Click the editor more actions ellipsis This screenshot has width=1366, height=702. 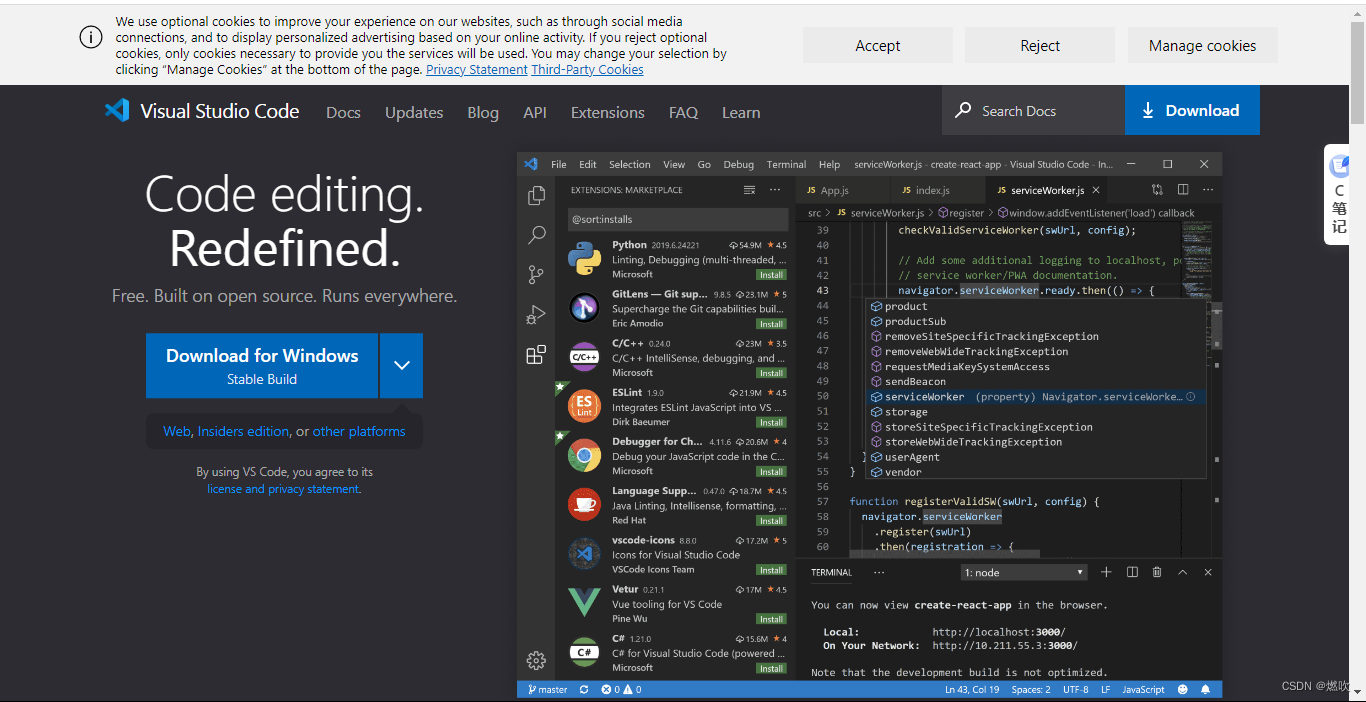point(1207,190)
